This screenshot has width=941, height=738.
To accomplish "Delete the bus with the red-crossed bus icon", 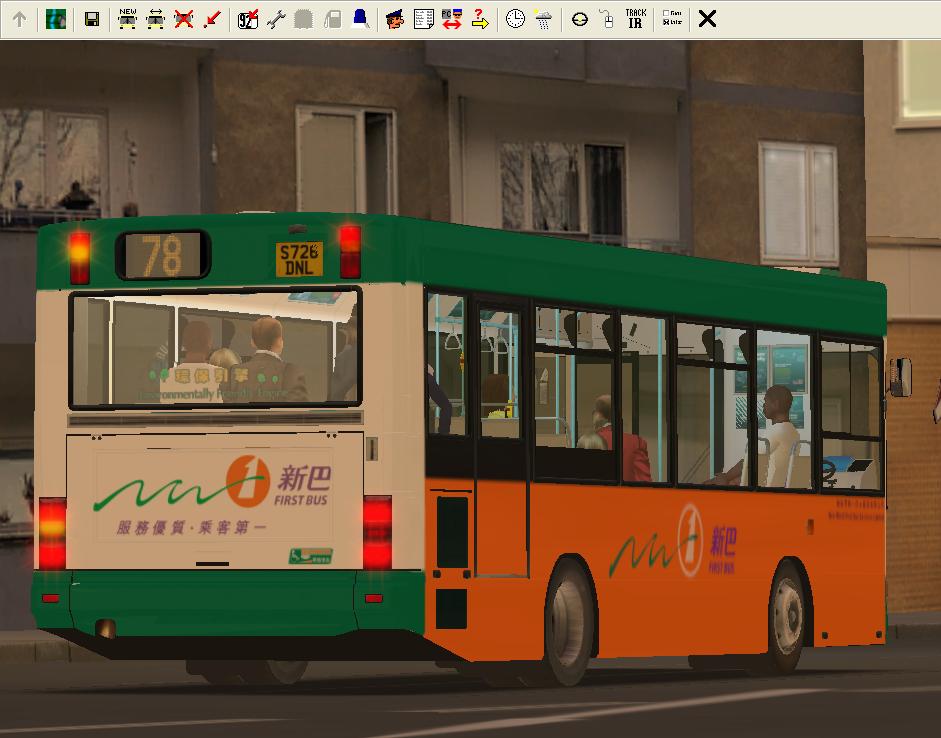I will 184,19.
